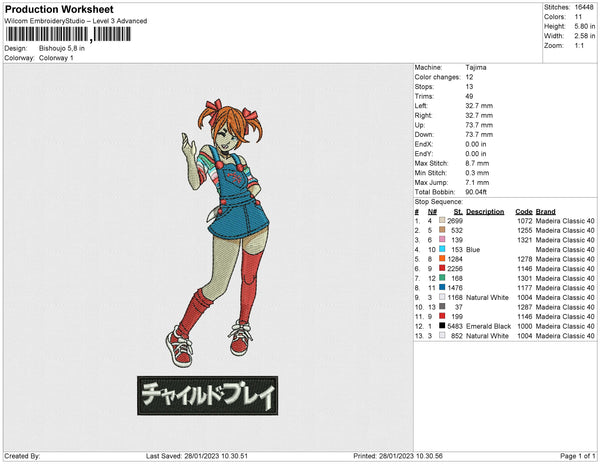Click the orange swatch in stop row 5
This screenshot has width=600, height=464.
(x=442, y=259)
